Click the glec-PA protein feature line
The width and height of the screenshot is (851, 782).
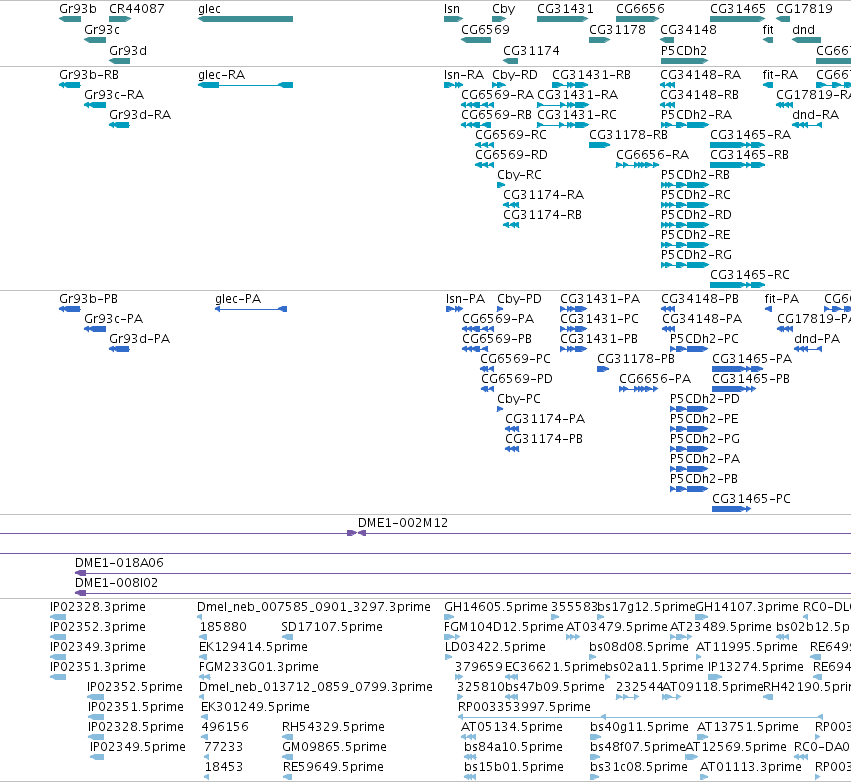(x=251, y=309)
